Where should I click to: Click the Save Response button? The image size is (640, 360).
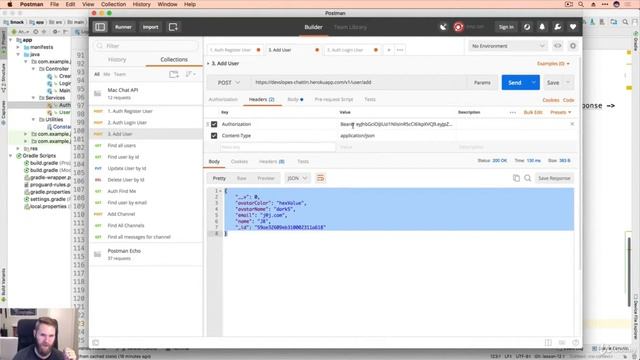tap(554, 178)
